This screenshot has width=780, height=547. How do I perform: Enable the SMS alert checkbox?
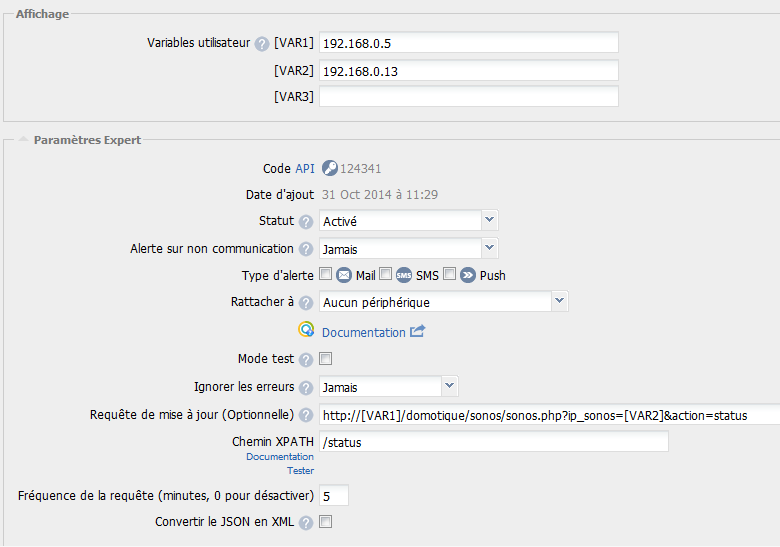[x=385, y=274]
